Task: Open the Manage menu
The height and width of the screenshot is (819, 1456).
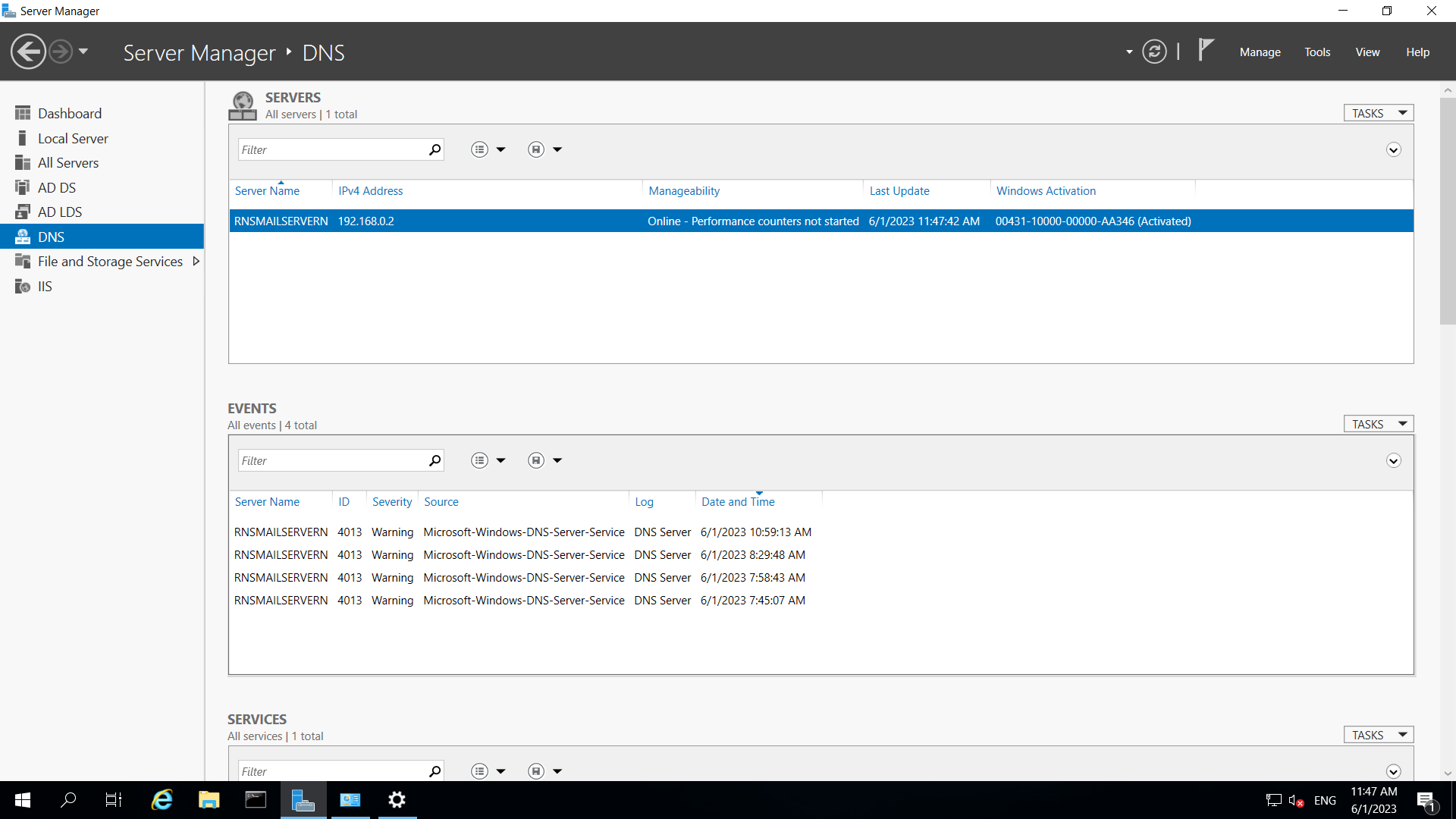Action: point(1260,52)
